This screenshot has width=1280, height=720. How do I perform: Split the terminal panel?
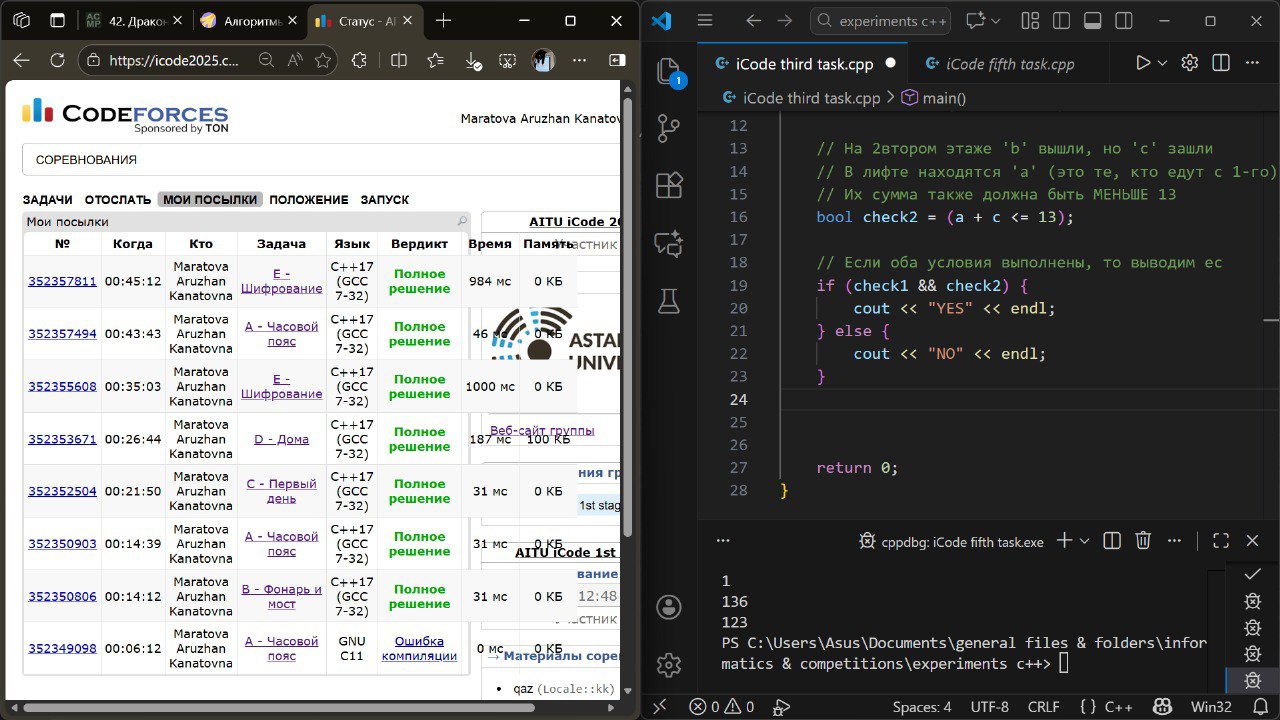tap(1111, 541)
